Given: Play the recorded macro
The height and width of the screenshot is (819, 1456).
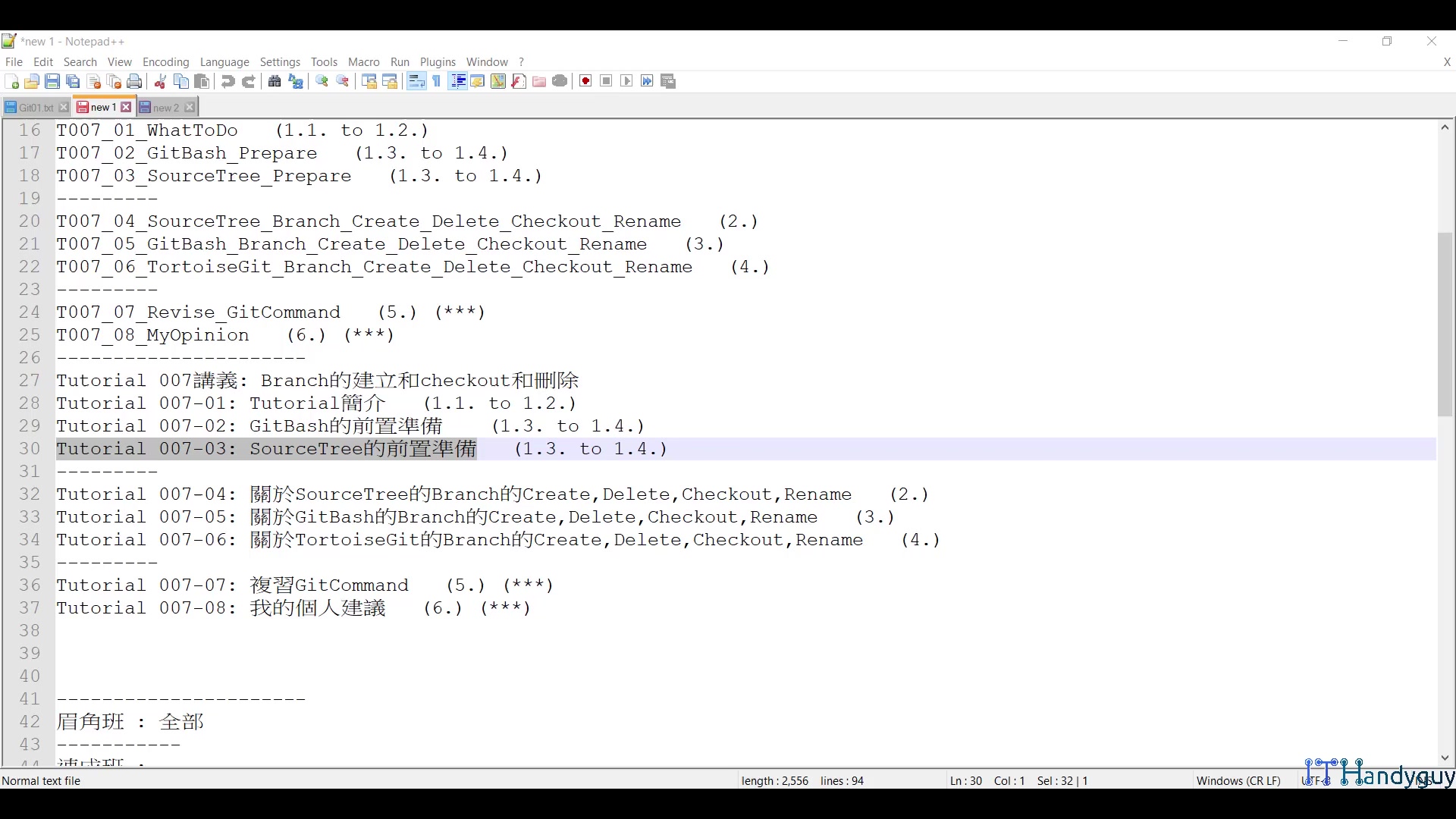Looking at the screenshot, I should pos(626,81).
